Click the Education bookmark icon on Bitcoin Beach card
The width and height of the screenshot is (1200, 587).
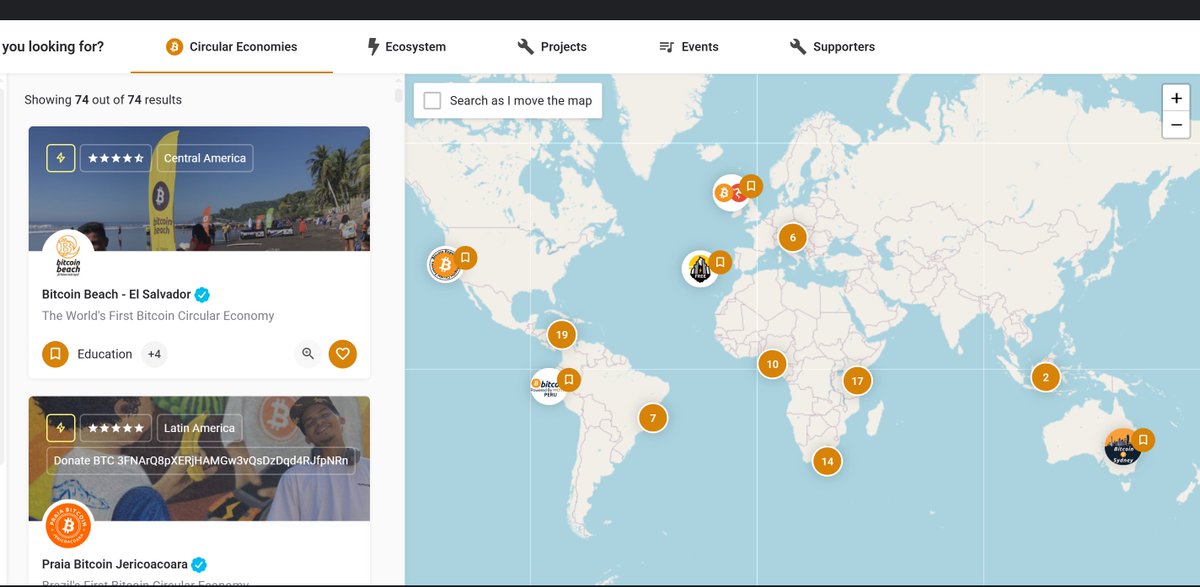point(55,354)
